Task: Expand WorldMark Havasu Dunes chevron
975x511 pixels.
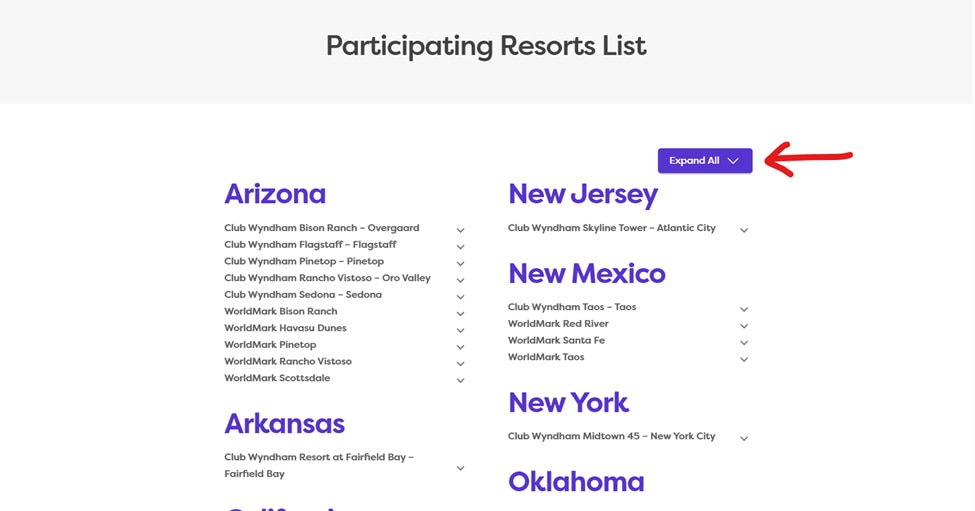Action: 460,330
